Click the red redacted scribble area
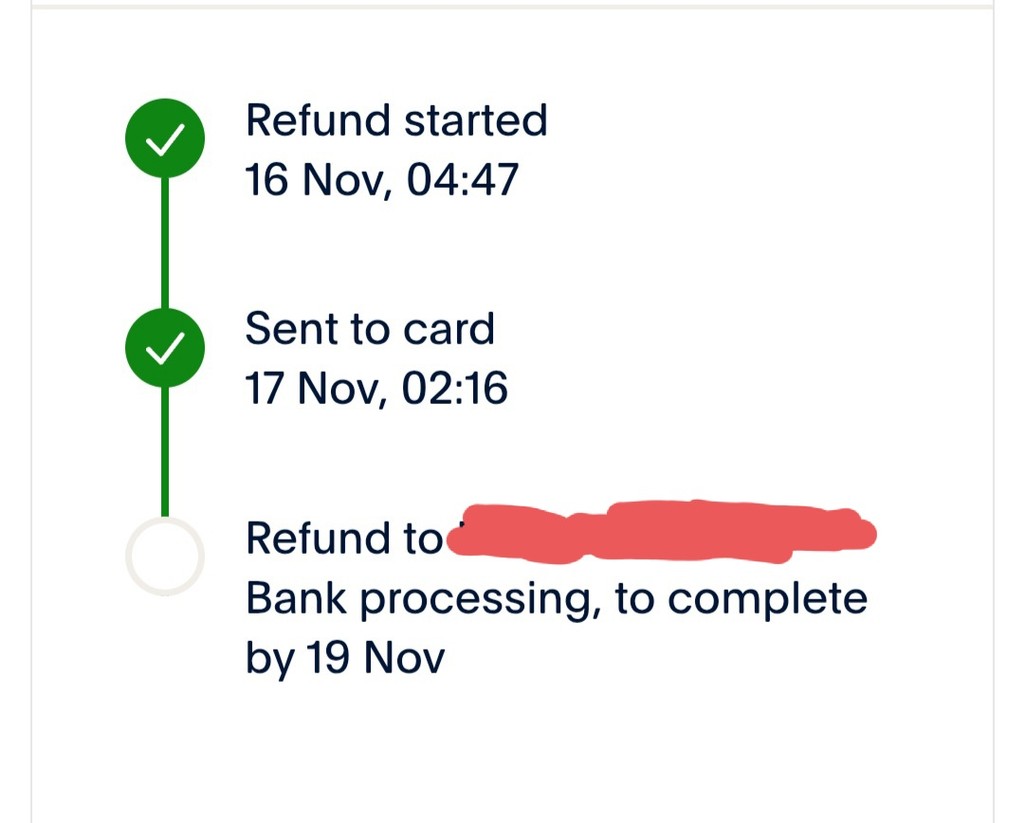Screen dimensions: 1024x823 660,530
